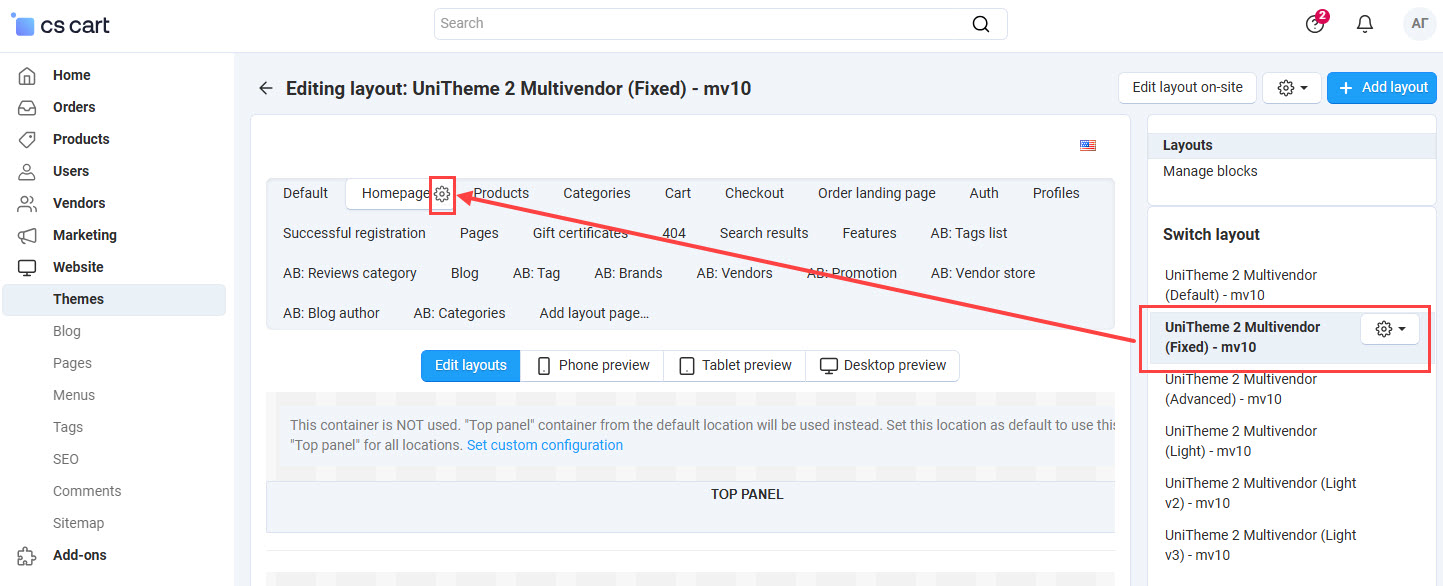The image size is (1443, 586).
Task: Open the notifications bell
Action: pos(1365,24)
